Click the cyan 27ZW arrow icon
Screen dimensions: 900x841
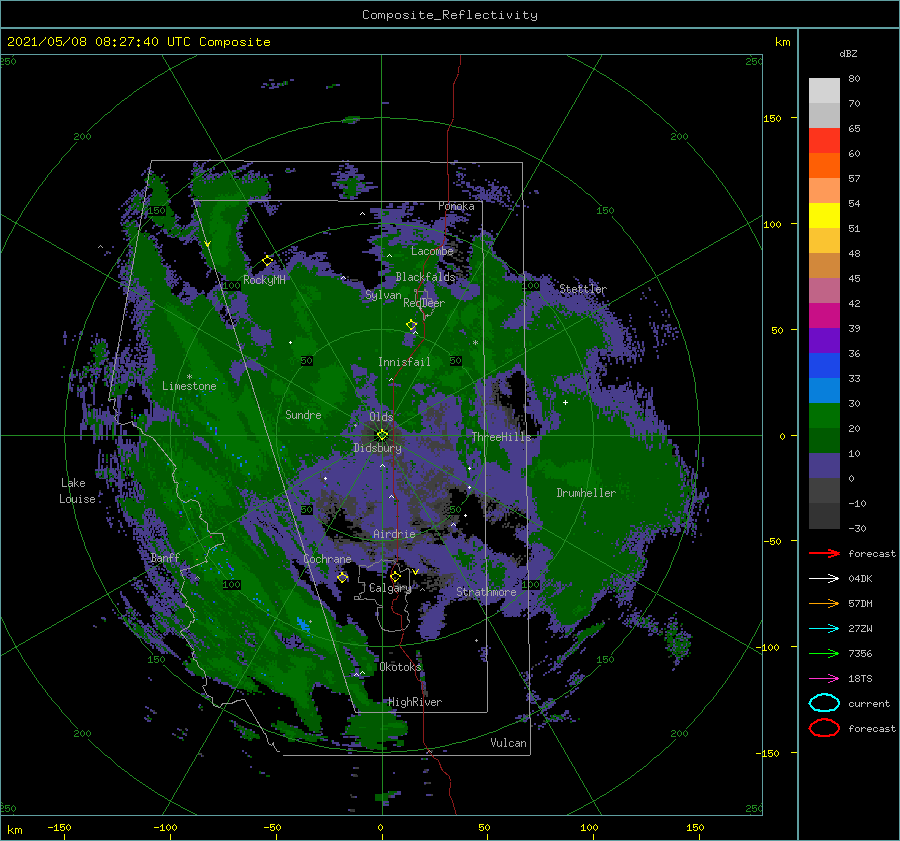[824, 629]
